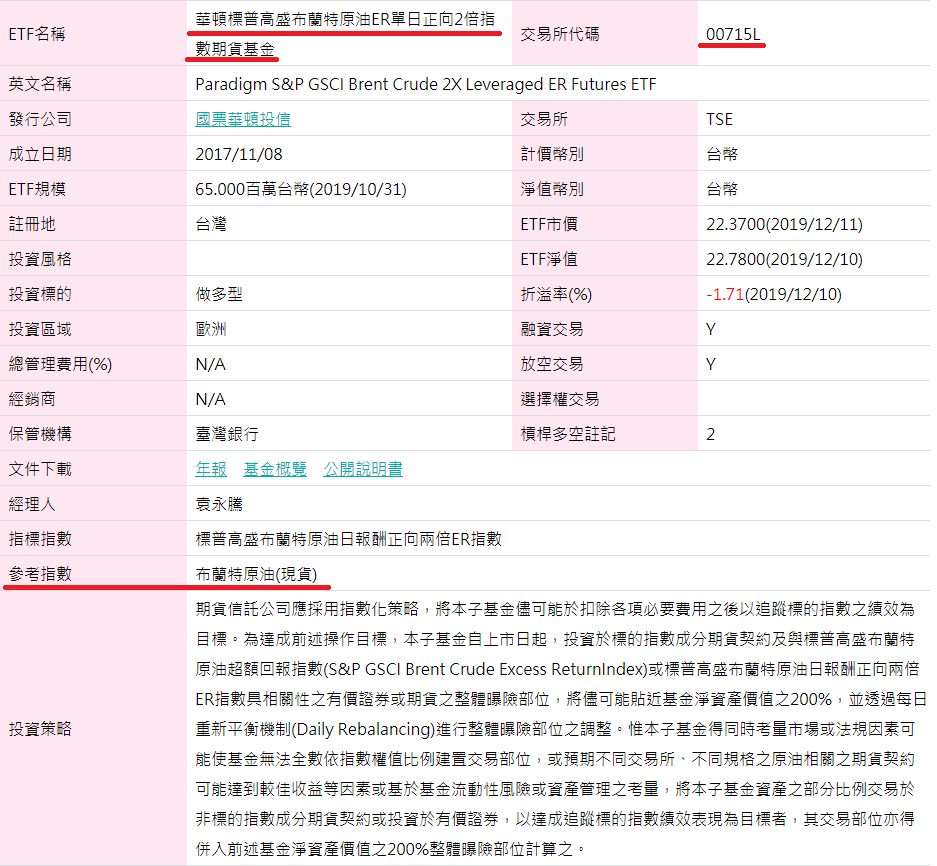Download the 年報 annual report
The width and height of the screenshot is (937, 866).
click(x=211, y=469)
